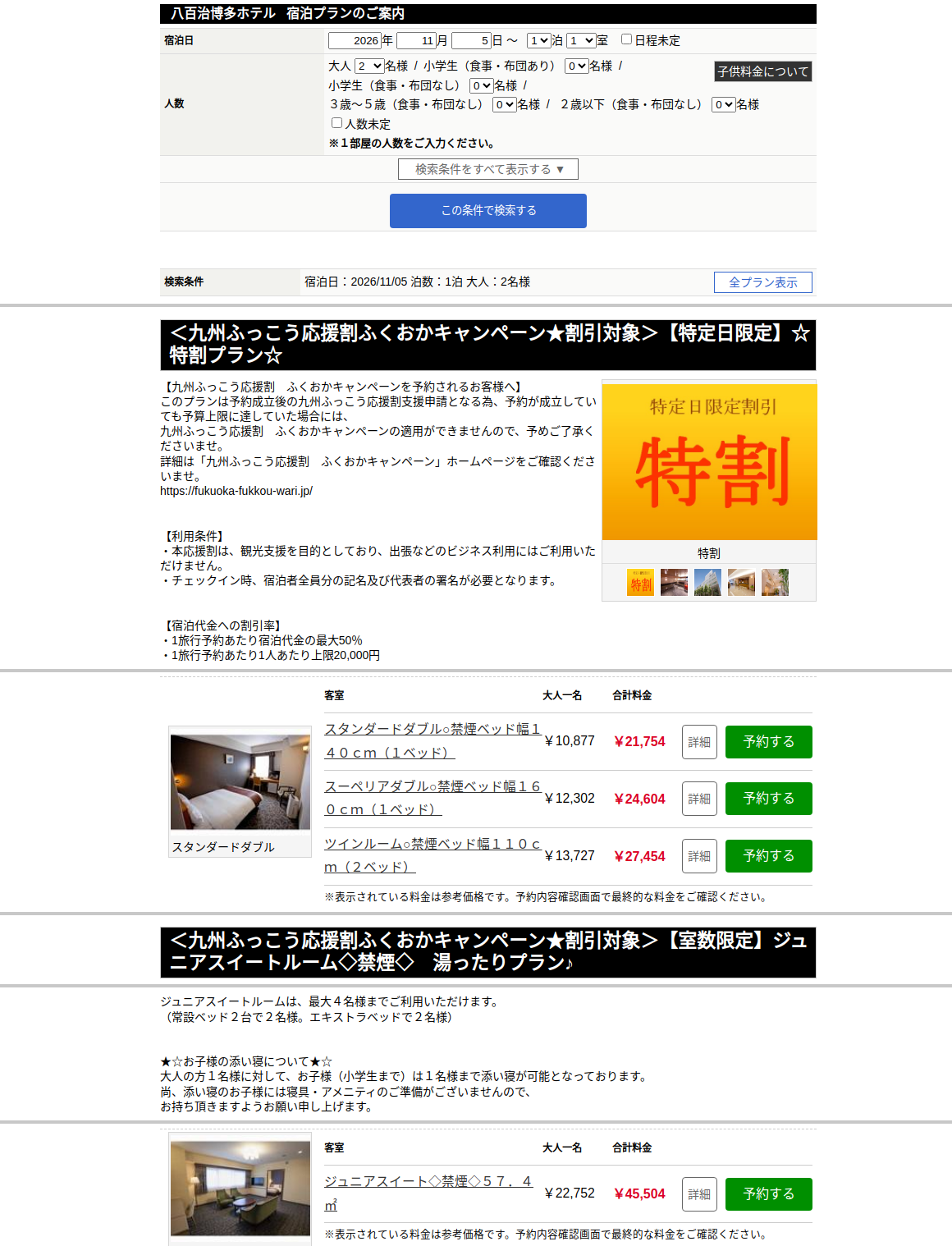
Task: Click 予約する for the ¥45,504 junior suite
Action: [x=769, y=1194]
